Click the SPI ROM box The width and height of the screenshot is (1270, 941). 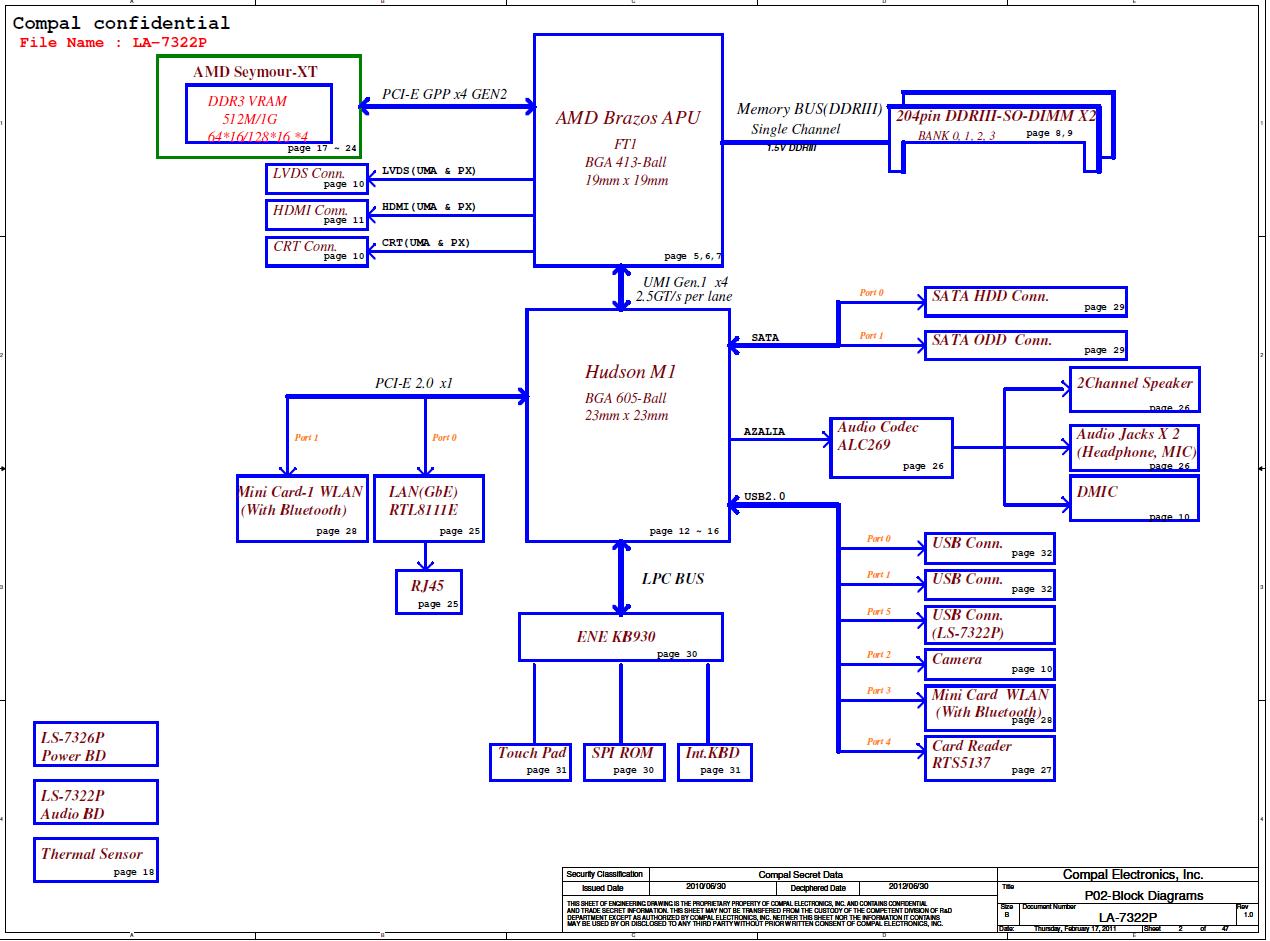(x=624, y=762)
